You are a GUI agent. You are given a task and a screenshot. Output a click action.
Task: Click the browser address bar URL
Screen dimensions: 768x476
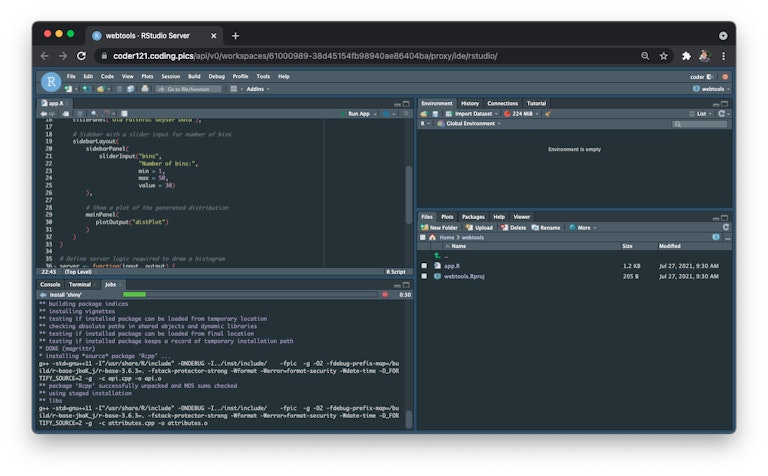(305, 56)
